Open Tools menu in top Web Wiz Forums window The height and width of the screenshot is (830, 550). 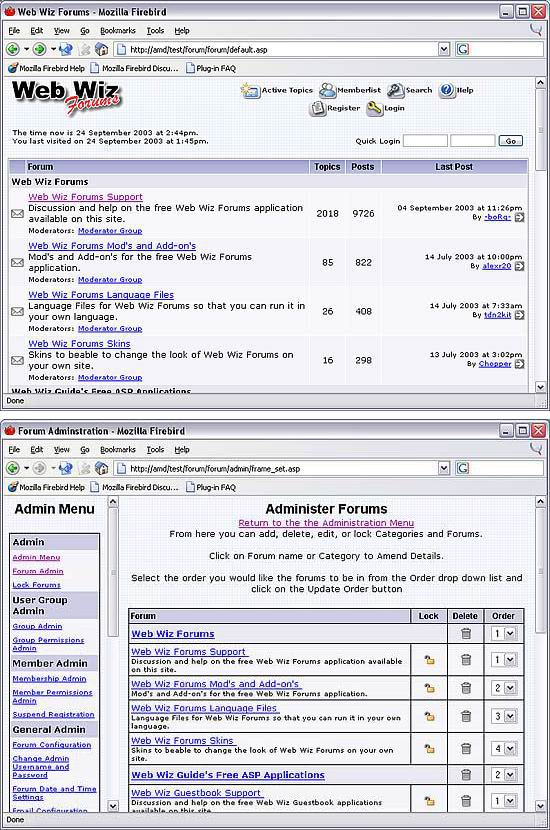(155, 31)
